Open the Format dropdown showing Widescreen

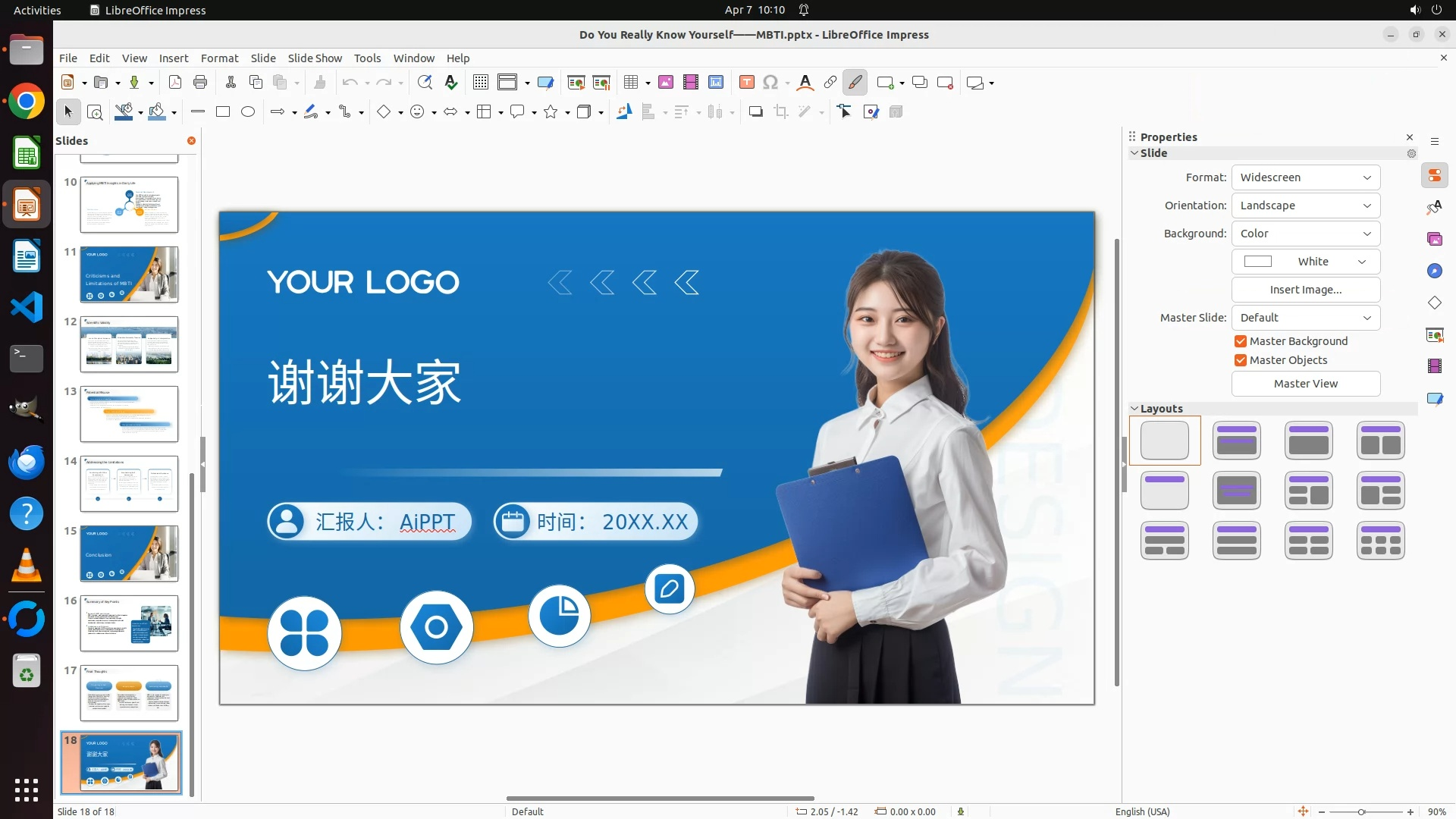coord(1305,177)
